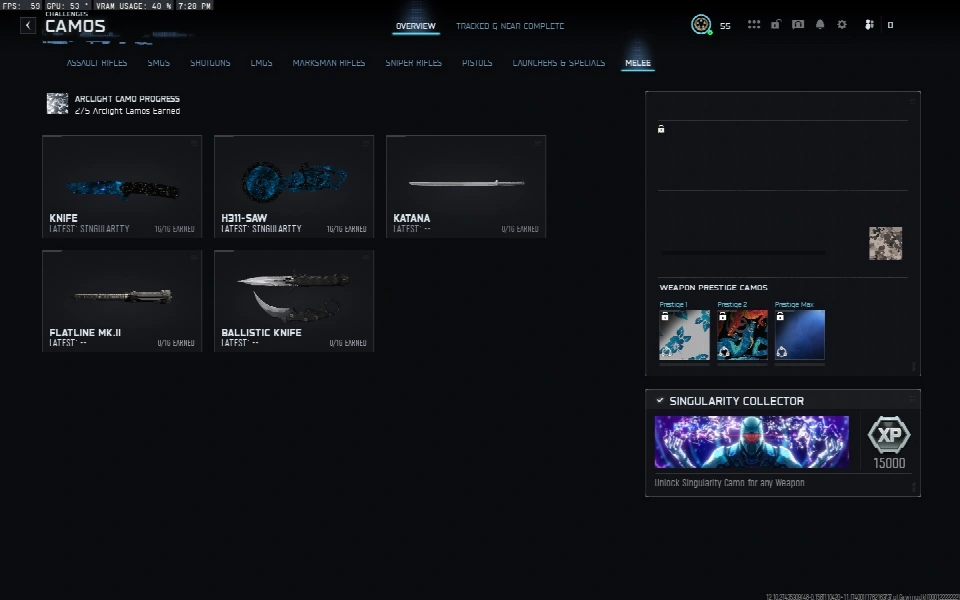Open the SMGs category
Viewport: 960px width, 600px height.
[x=159, y=62]
